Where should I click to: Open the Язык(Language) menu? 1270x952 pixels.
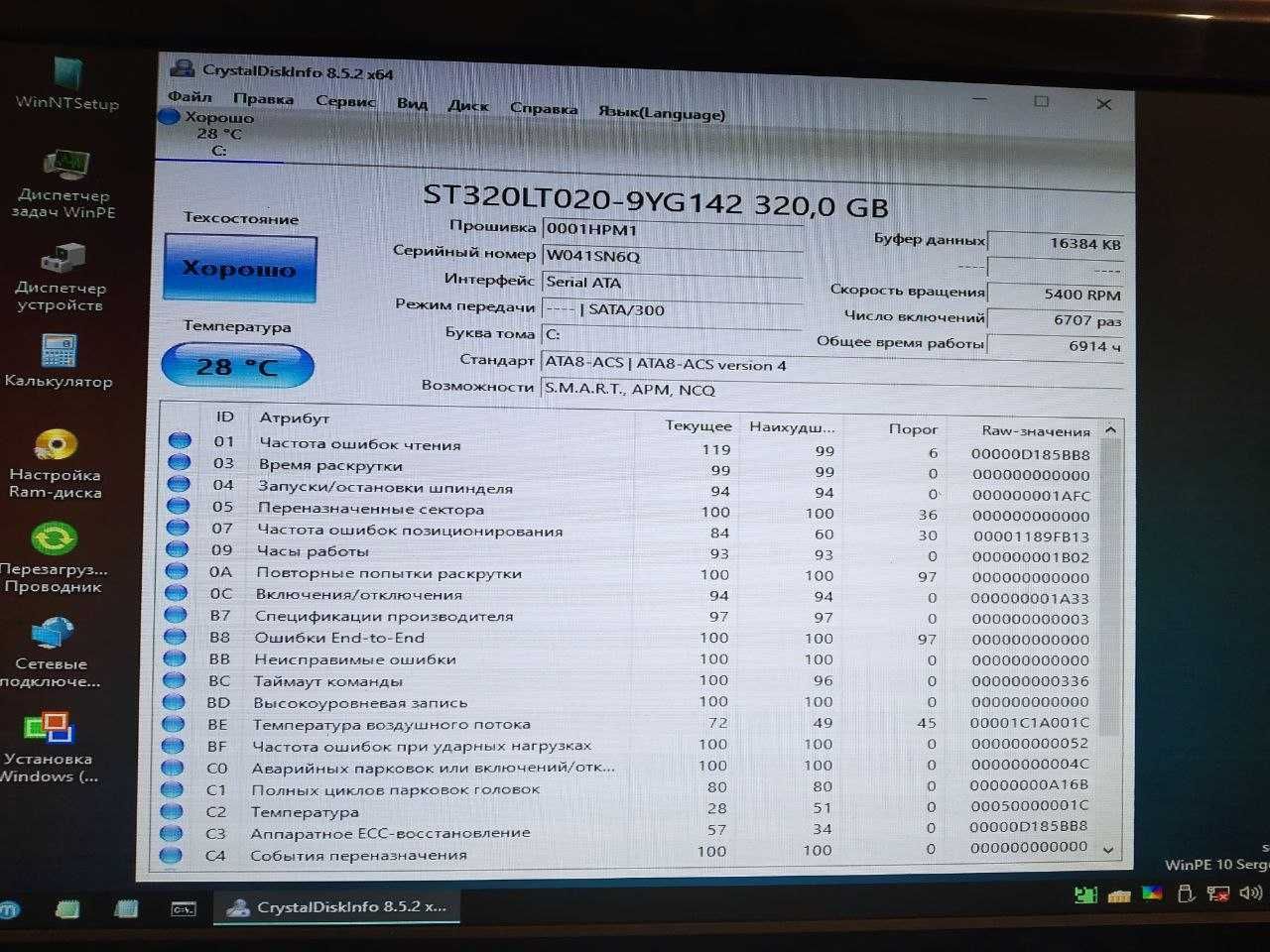click(x=661, y=113)
